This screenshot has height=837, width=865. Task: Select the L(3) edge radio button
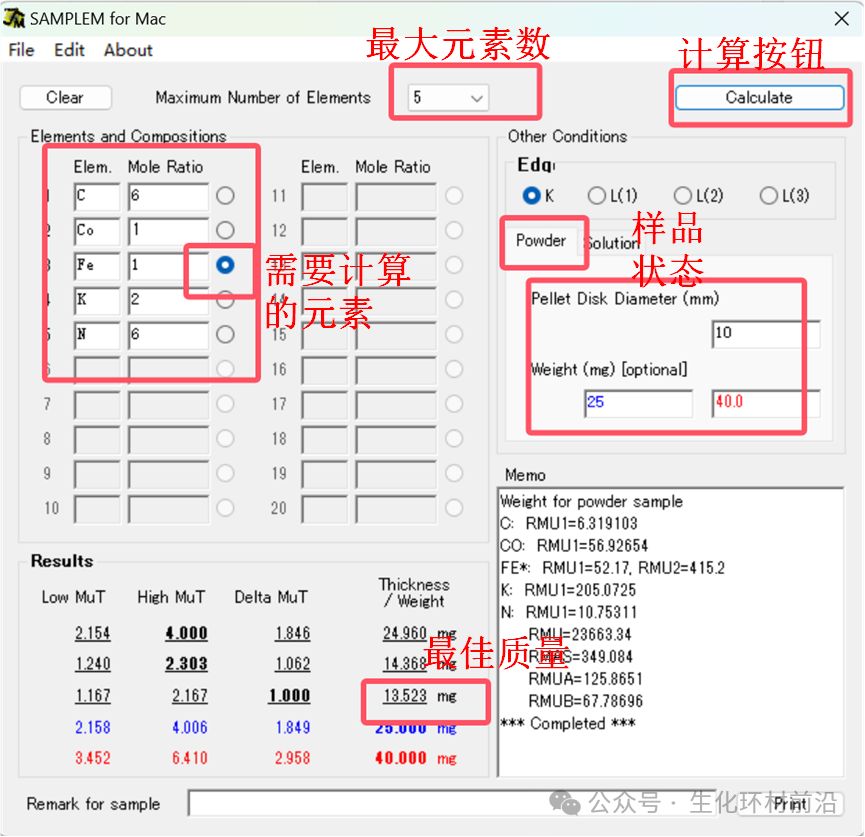pos(769,195)
